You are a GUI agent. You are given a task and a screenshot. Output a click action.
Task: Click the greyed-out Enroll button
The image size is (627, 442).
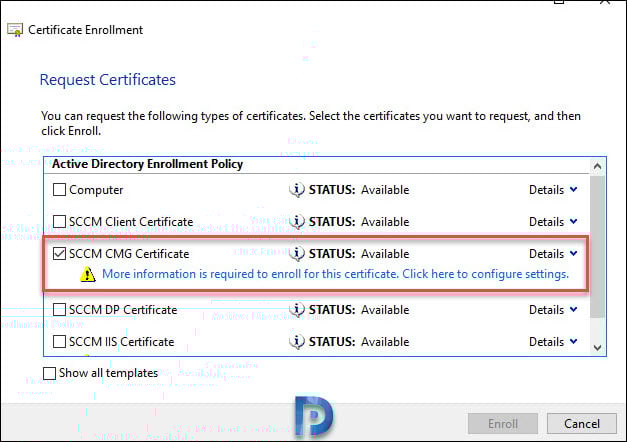(x=503, y=424)
